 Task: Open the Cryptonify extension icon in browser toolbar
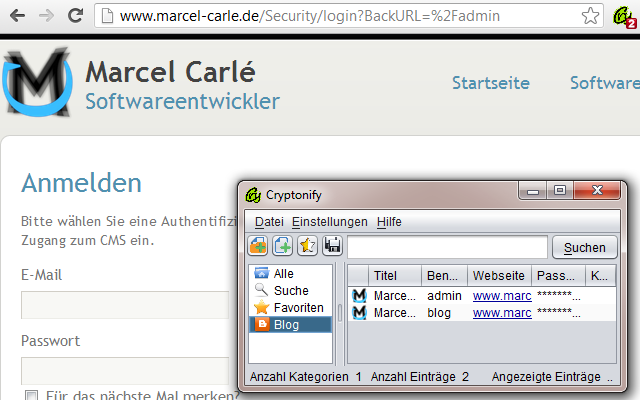[x=624, y=17]
